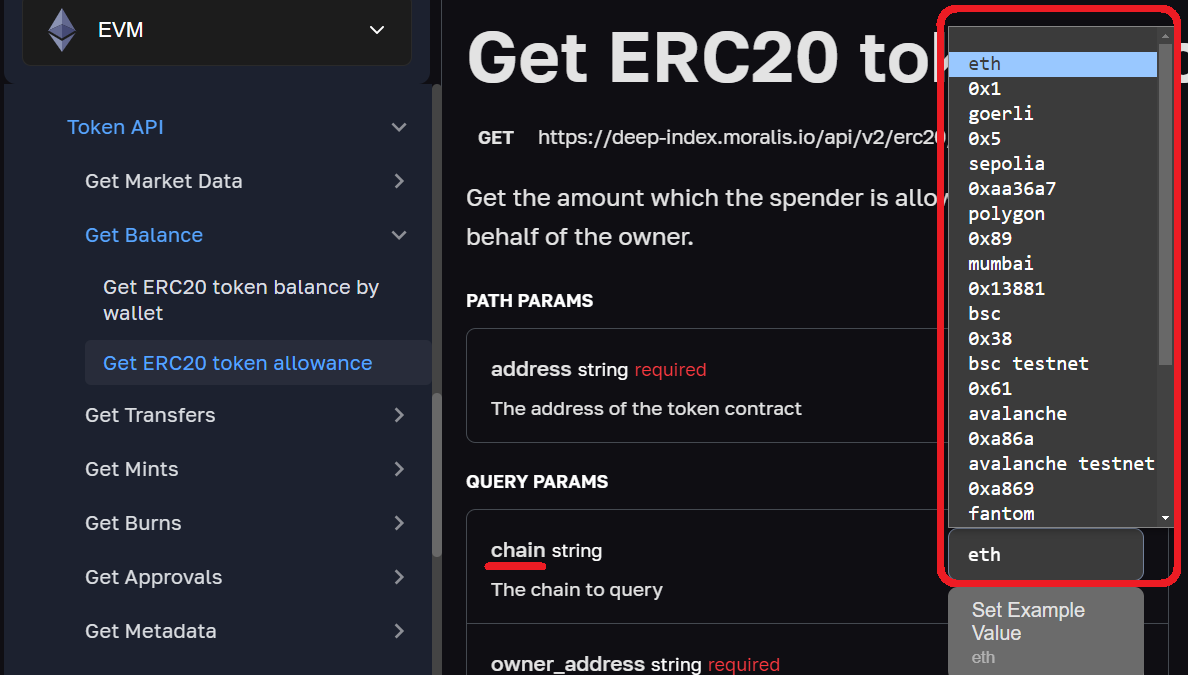This screenshot has height=675, width=1188.
Task: Choose polygon from the chain list
Action: [x=1006, y=213]
